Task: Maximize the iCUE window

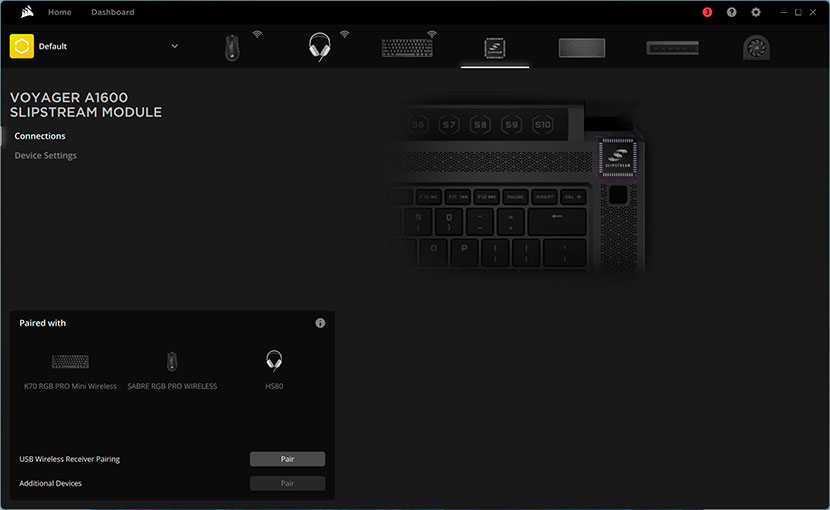Action: (798, 12)
